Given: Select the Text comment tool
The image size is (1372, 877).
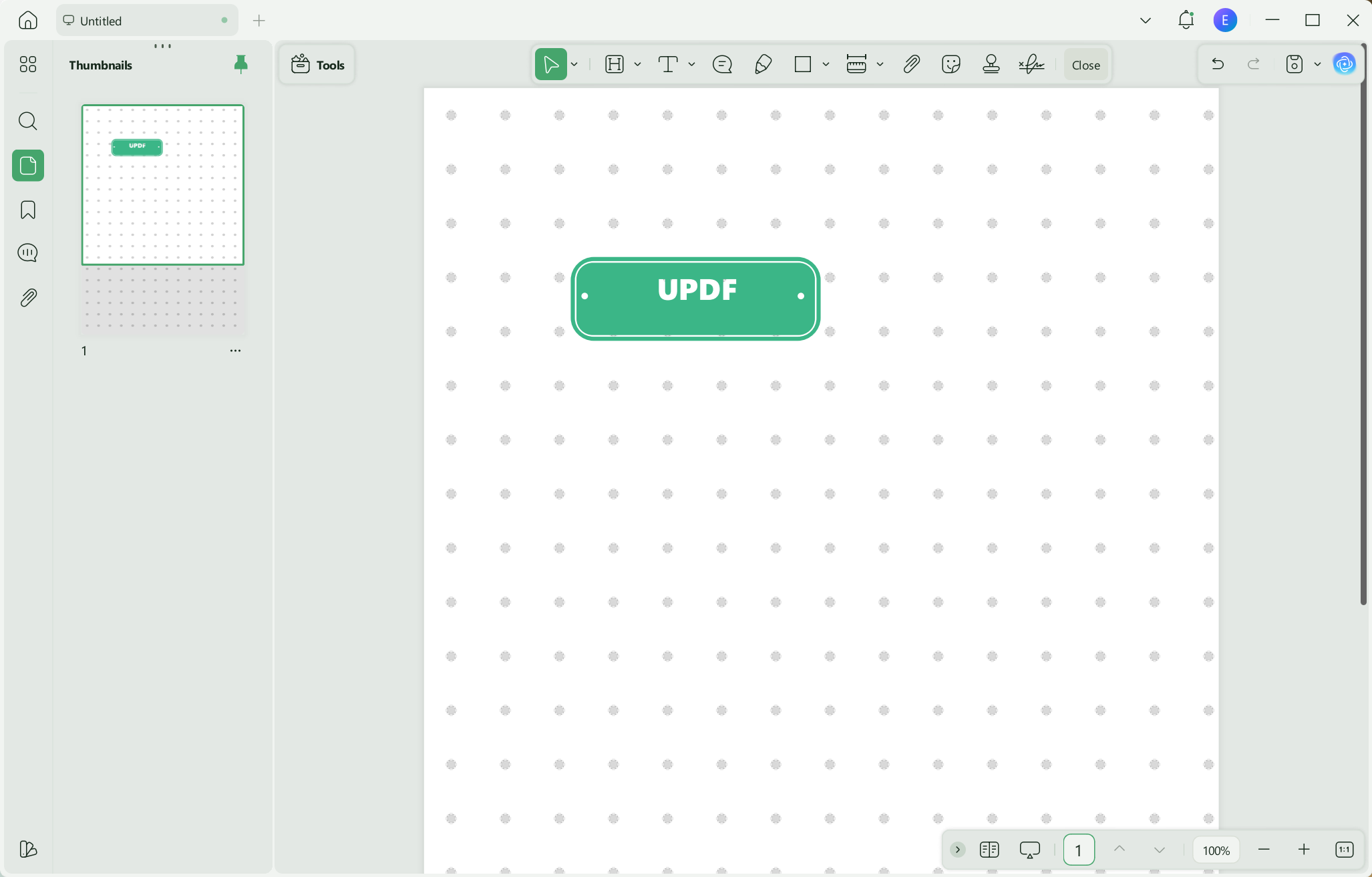Looking at the screenshot, I should 668,64.
